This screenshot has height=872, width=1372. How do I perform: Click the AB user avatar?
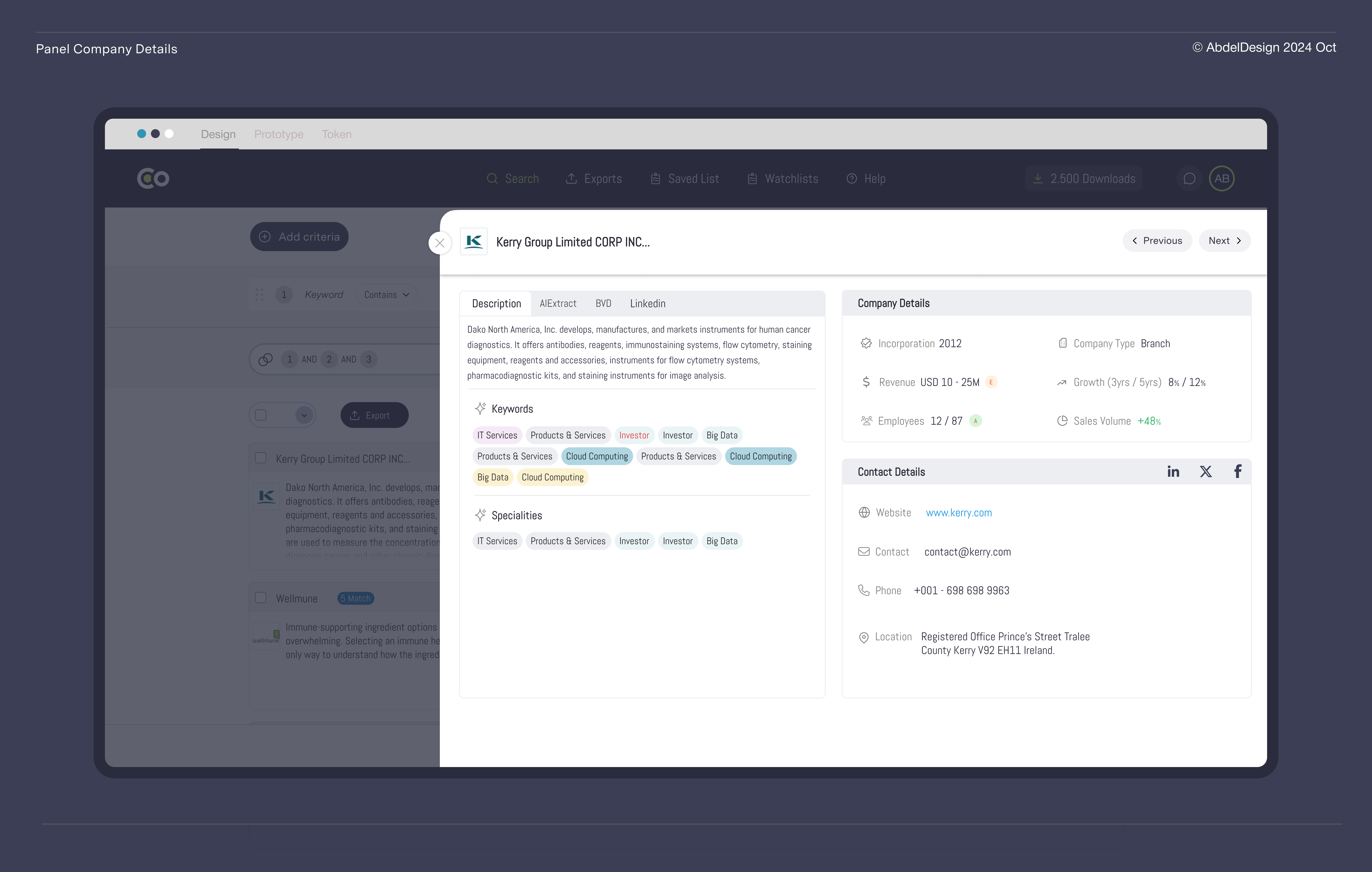tap(1222, 178)
